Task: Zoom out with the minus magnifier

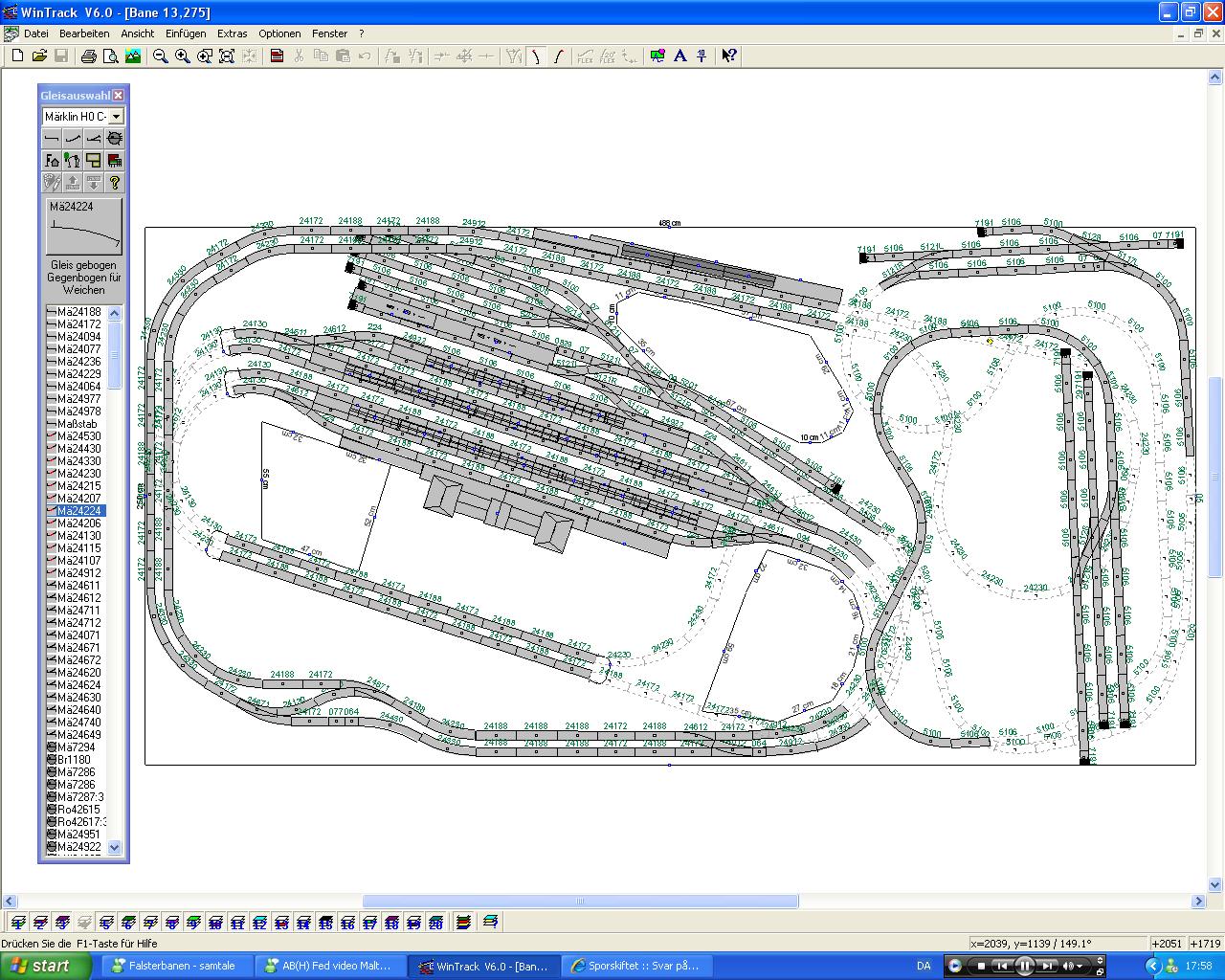Action: [x=161, y=56]
